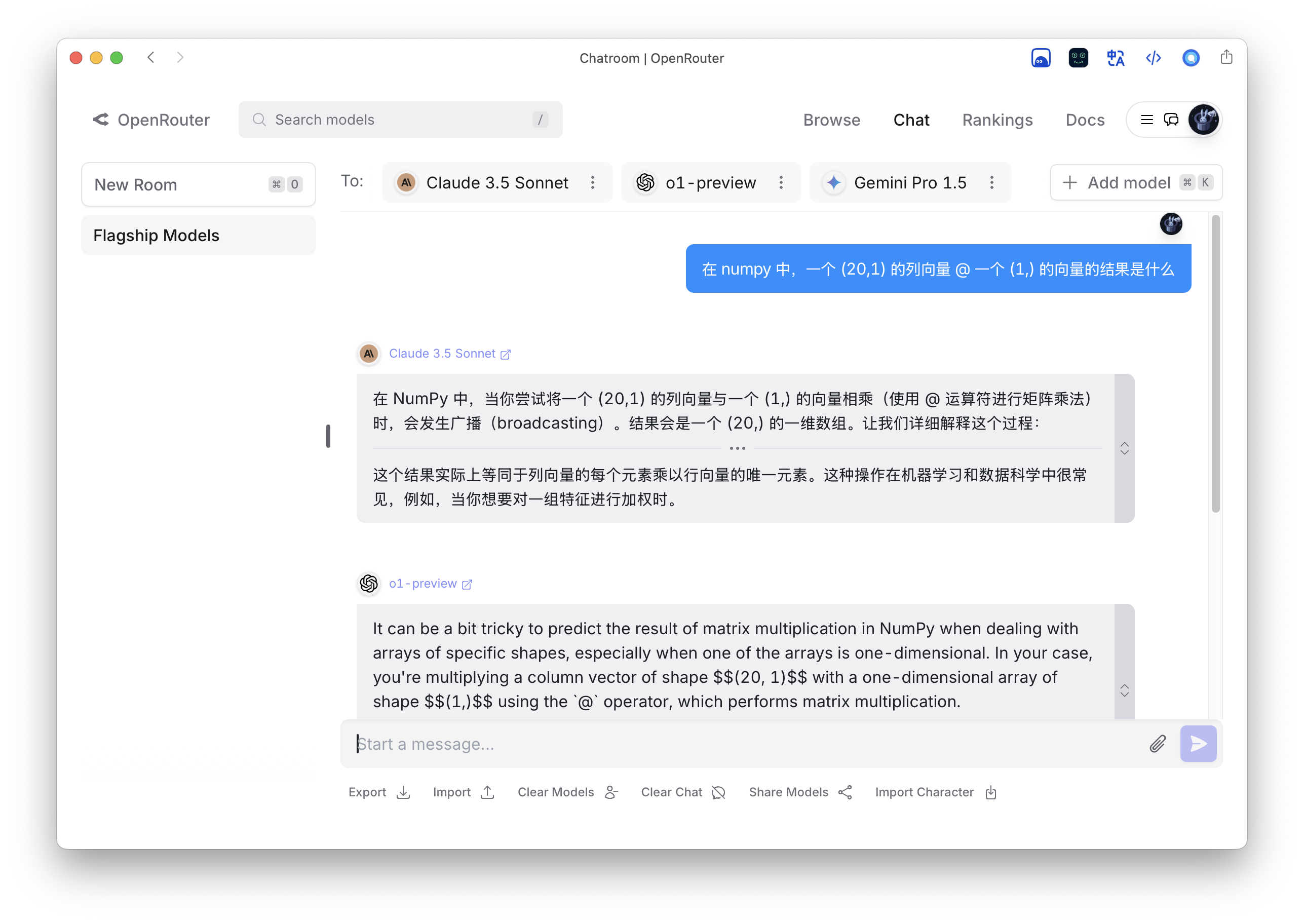Image resolution: width=1304 pixels, height=924 pixels.
Task: Switch to the Browse tab
Action: pyautogui.click(x=831, y=120)
